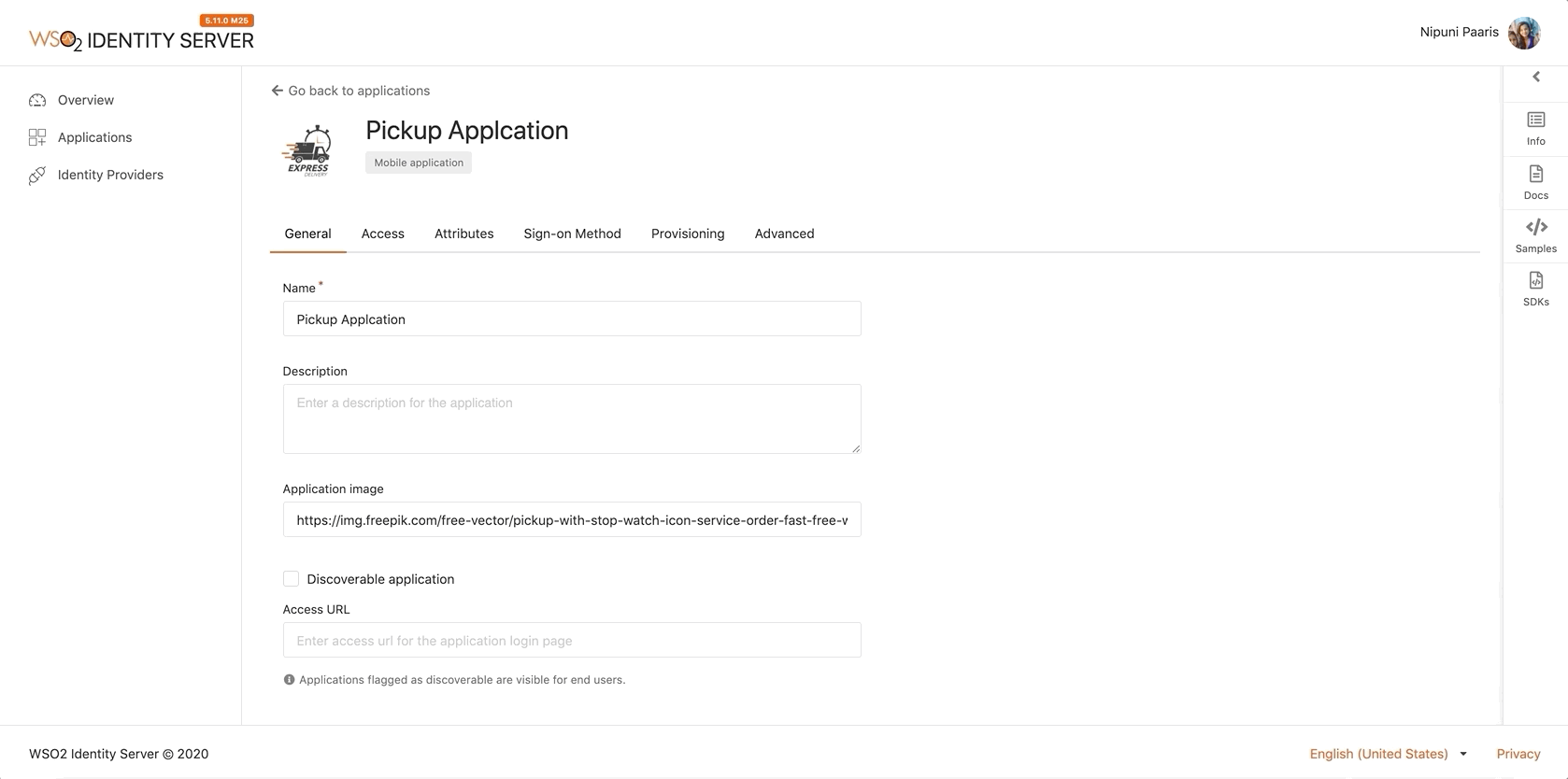Screen dimensions: 1568x779
Task: Focus the Access URL input field
Action: pos(572,640)
